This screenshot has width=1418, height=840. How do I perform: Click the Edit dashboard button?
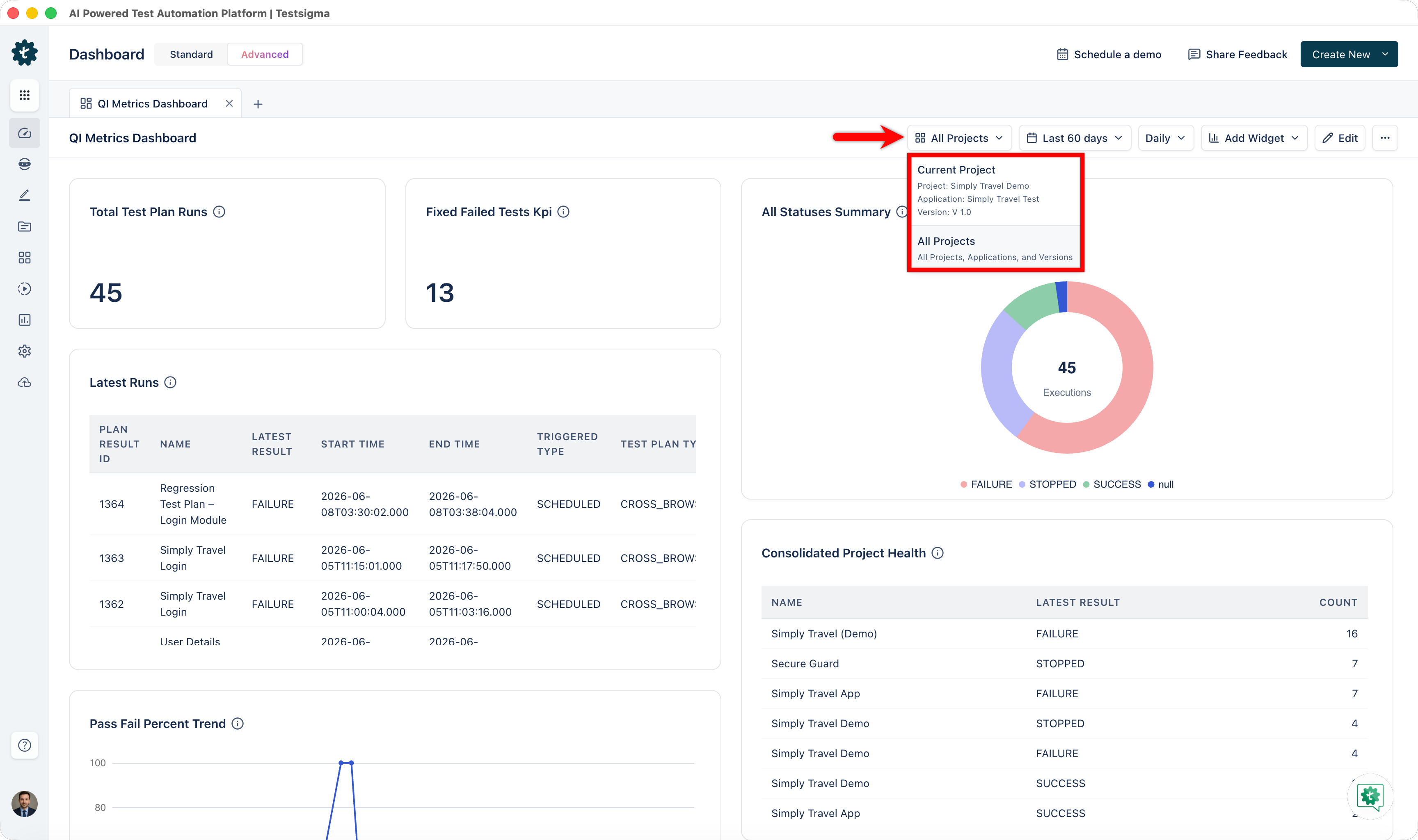(x=1340, y=138)
